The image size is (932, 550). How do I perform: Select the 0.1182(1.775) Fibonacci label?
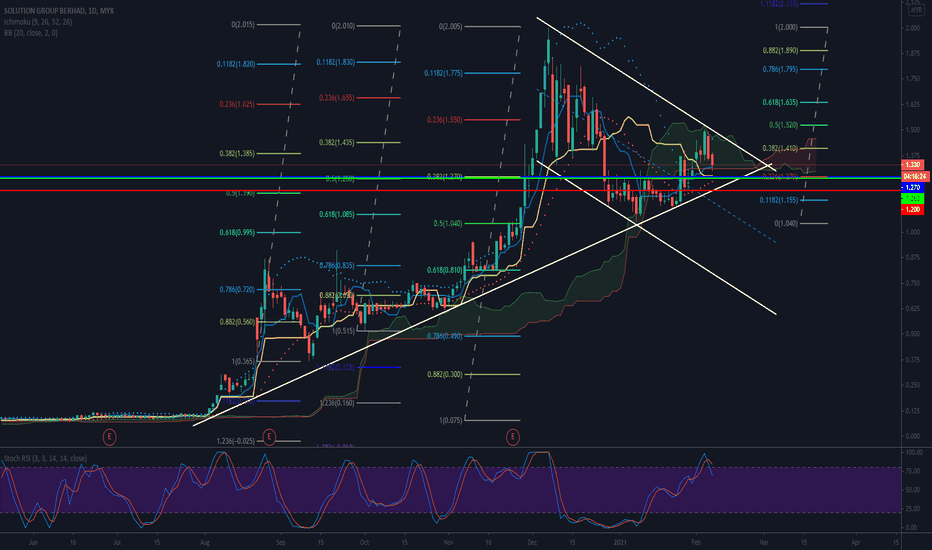click(443, 73)
